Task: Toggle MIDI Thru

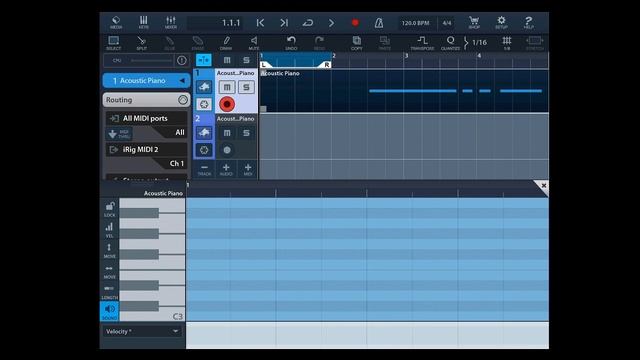Action: coord(119,134)
